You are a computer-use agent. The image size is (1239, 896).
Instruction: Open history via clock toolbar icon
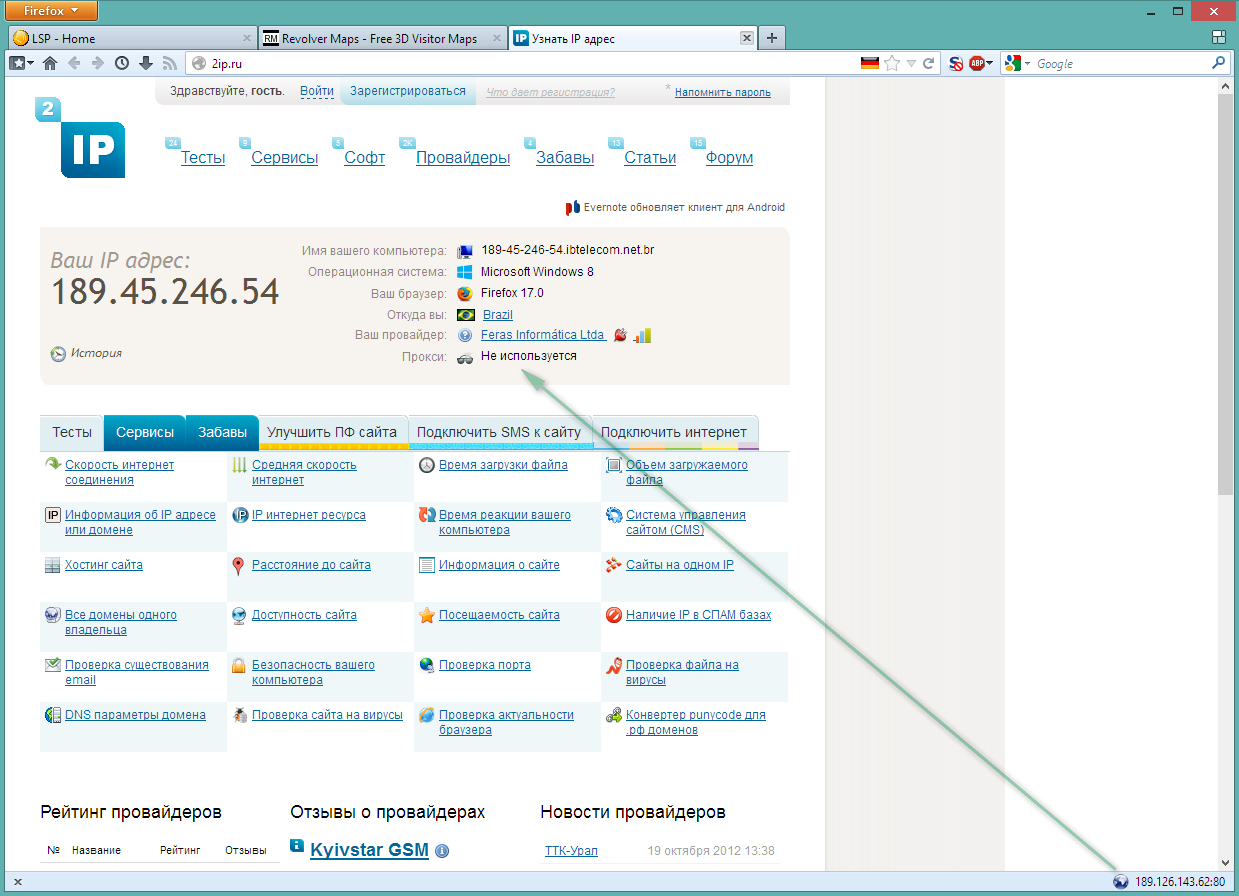click(x=122, y=63)
